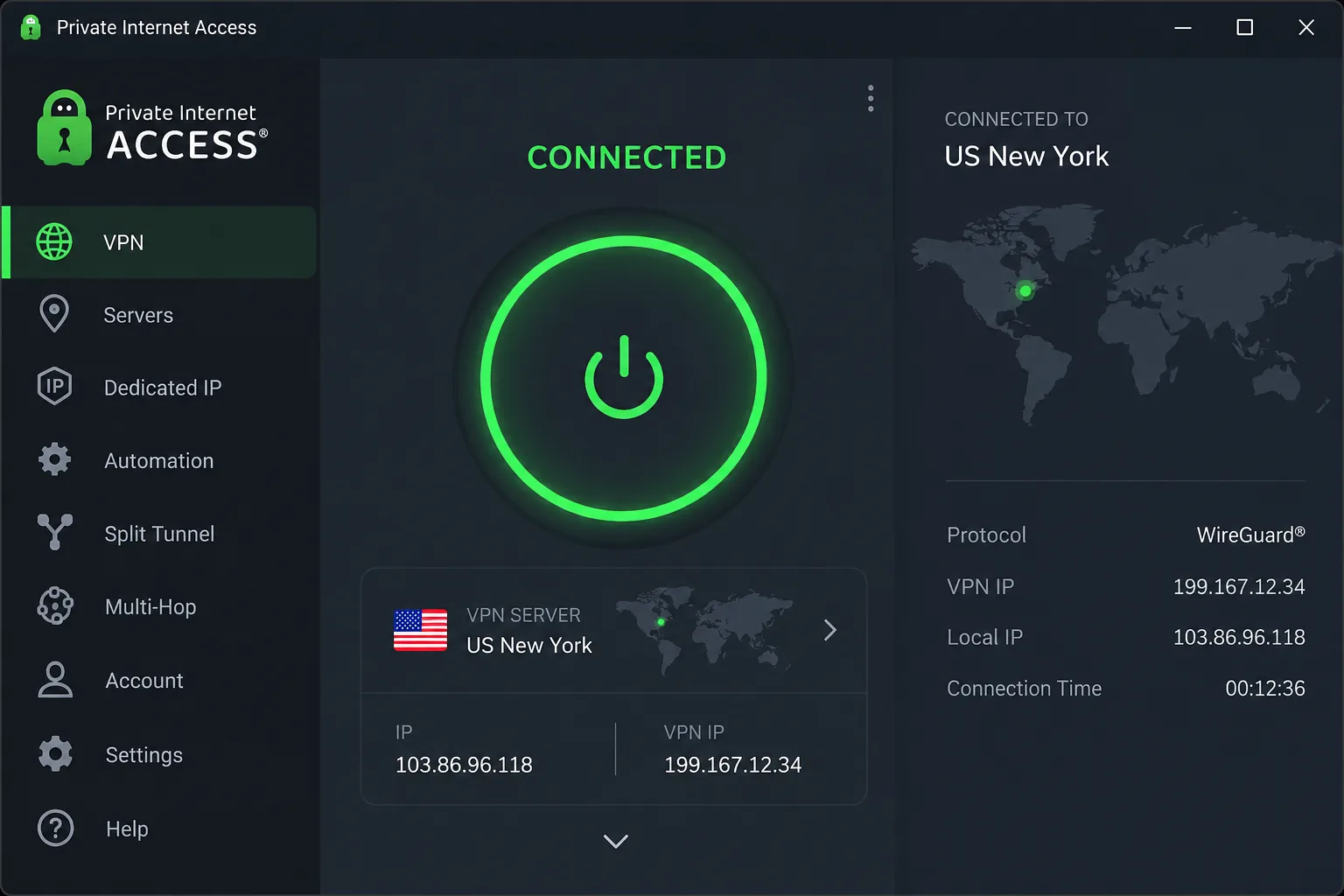Go to the Dedicated IP section
This screenshot has height=896, width=1344.
click(x=159, y=388)
